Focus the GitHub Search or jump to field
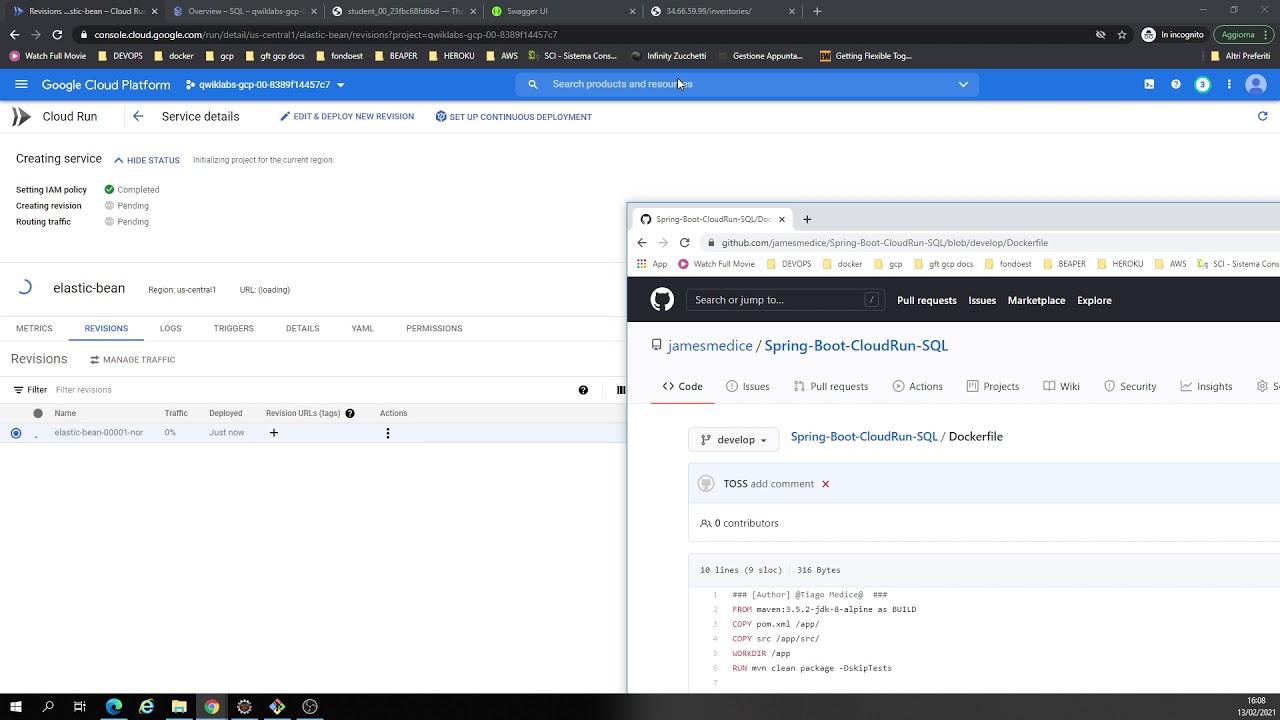The height and width of the screenshot is (720, 1280). [x=785, y=300]
